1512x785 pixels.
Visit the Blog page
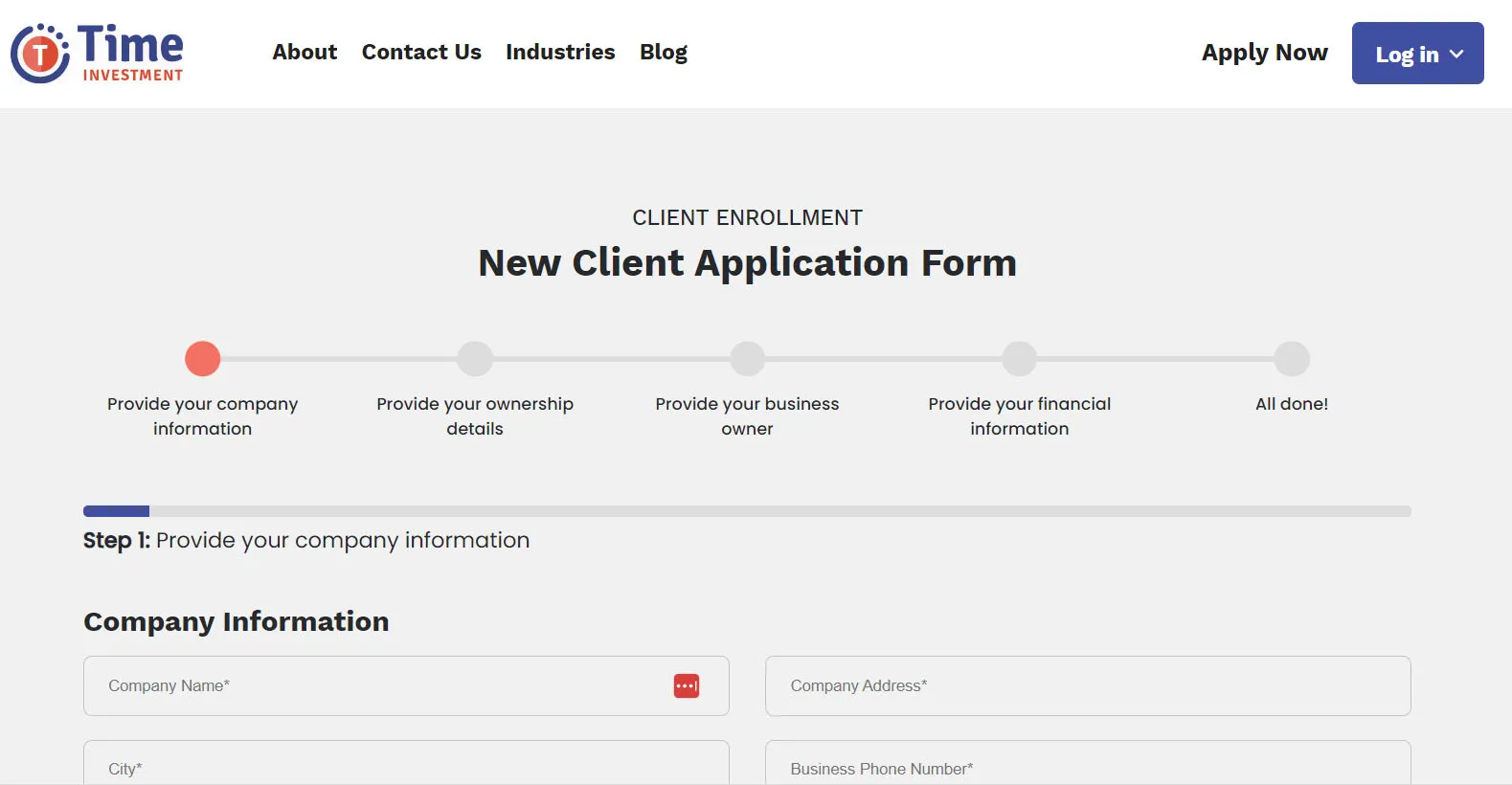663,53
